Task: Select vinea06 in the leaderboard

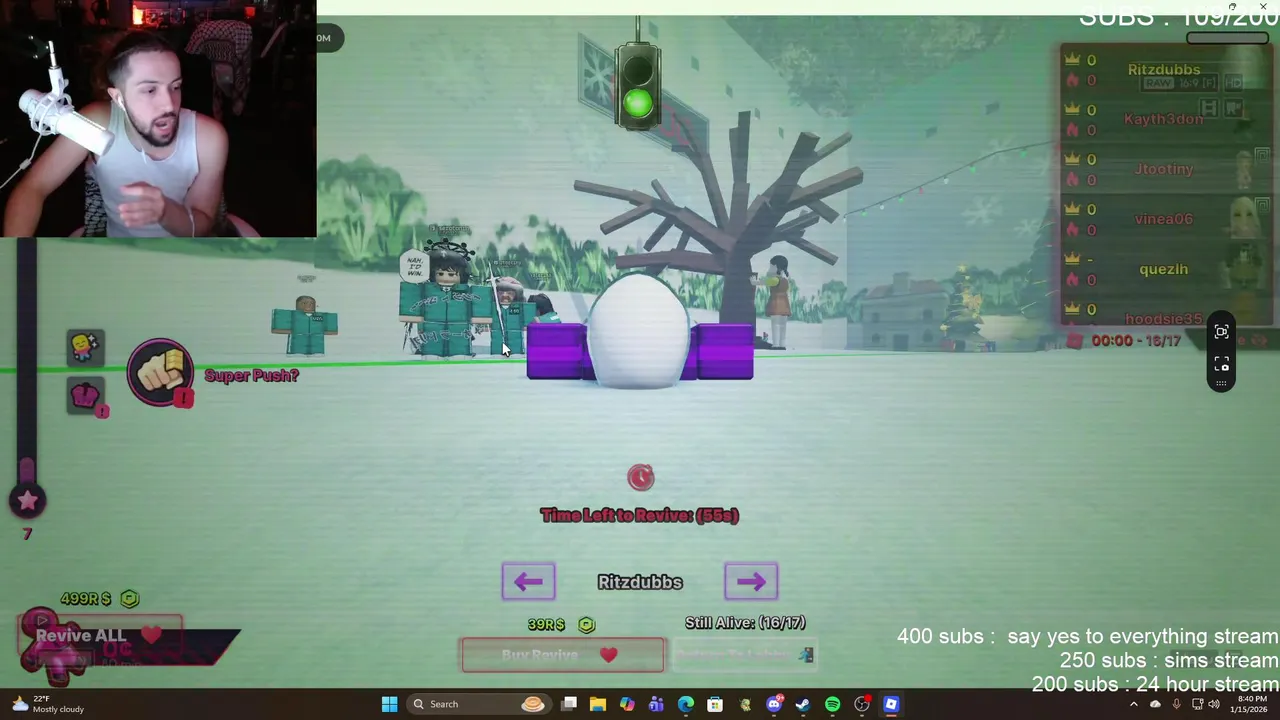Action: pyautogui.click(x=1164, y=219)
